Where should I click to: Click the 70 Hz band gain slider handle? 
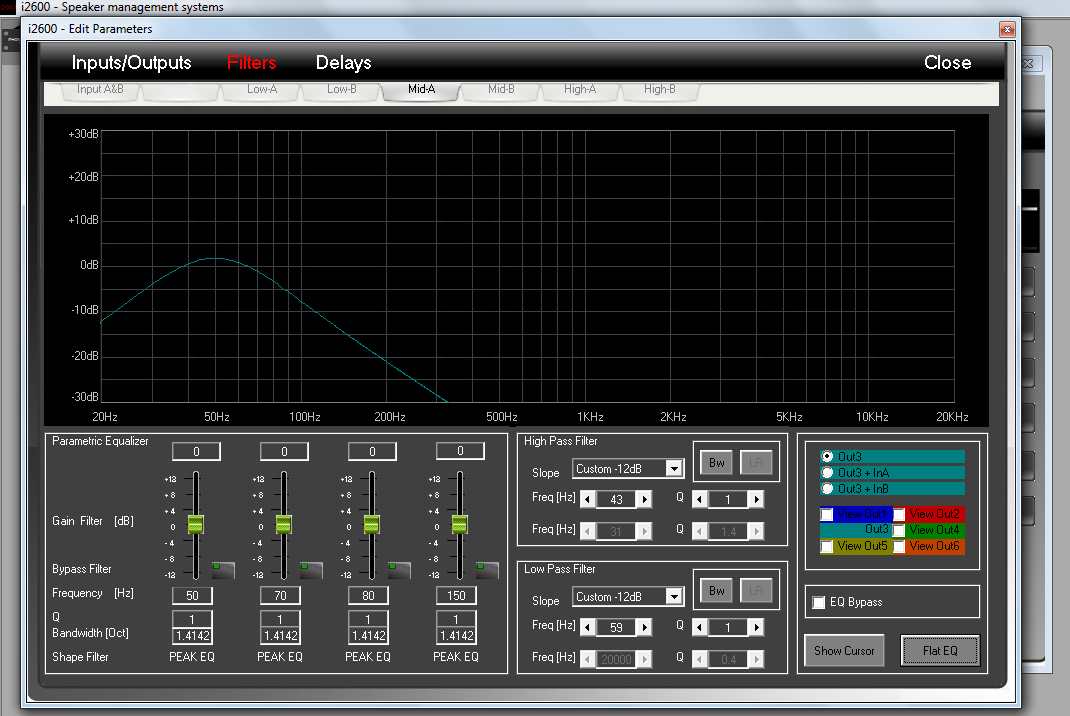click(x=284, y=524)
